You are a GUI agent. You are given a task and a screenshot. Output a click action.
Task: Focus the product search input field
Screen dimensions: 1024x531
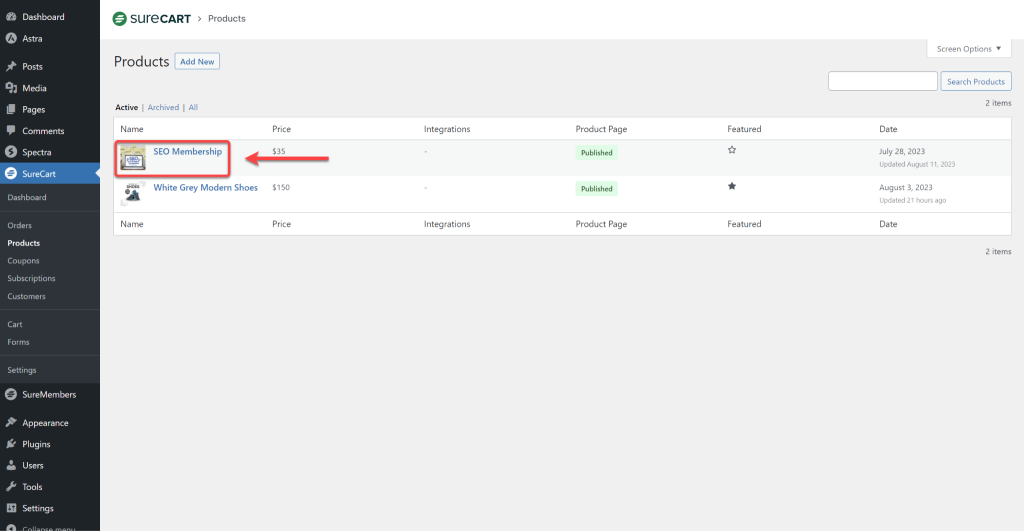(x=882, y=81)
